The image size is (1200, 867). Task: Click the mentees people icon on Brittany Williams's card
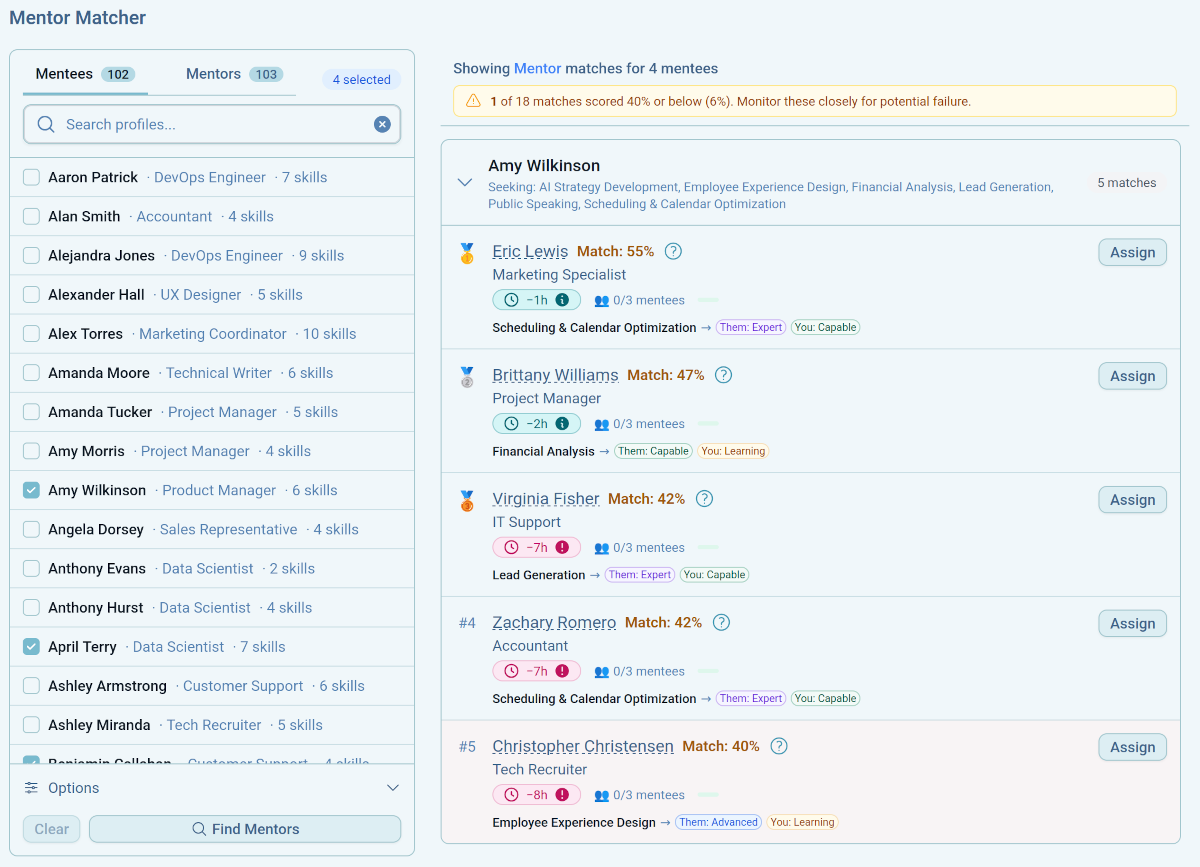click(x=600, y=423)
